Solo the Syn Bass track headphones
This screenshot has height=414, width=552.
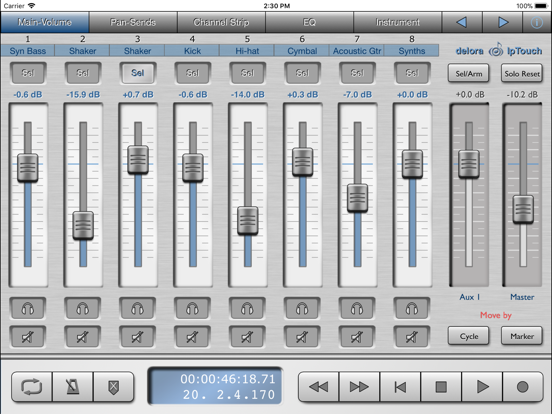[27, 309]
